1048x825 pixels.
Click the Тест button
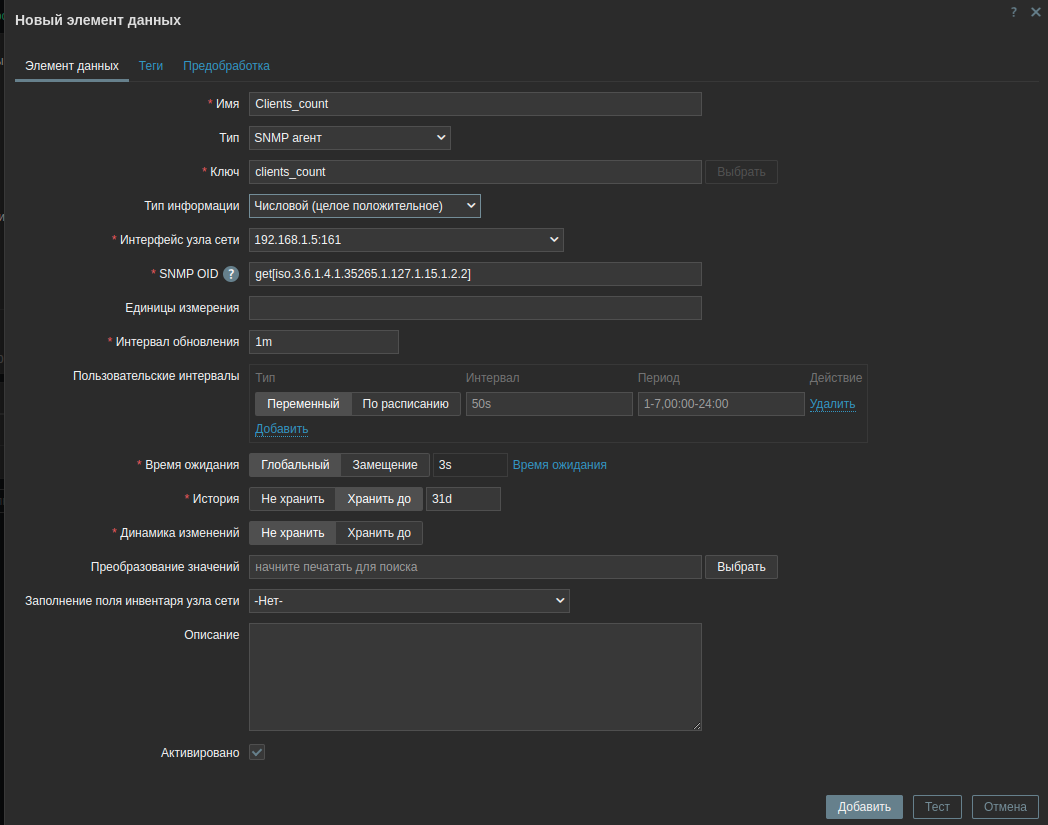coord(937,807)
